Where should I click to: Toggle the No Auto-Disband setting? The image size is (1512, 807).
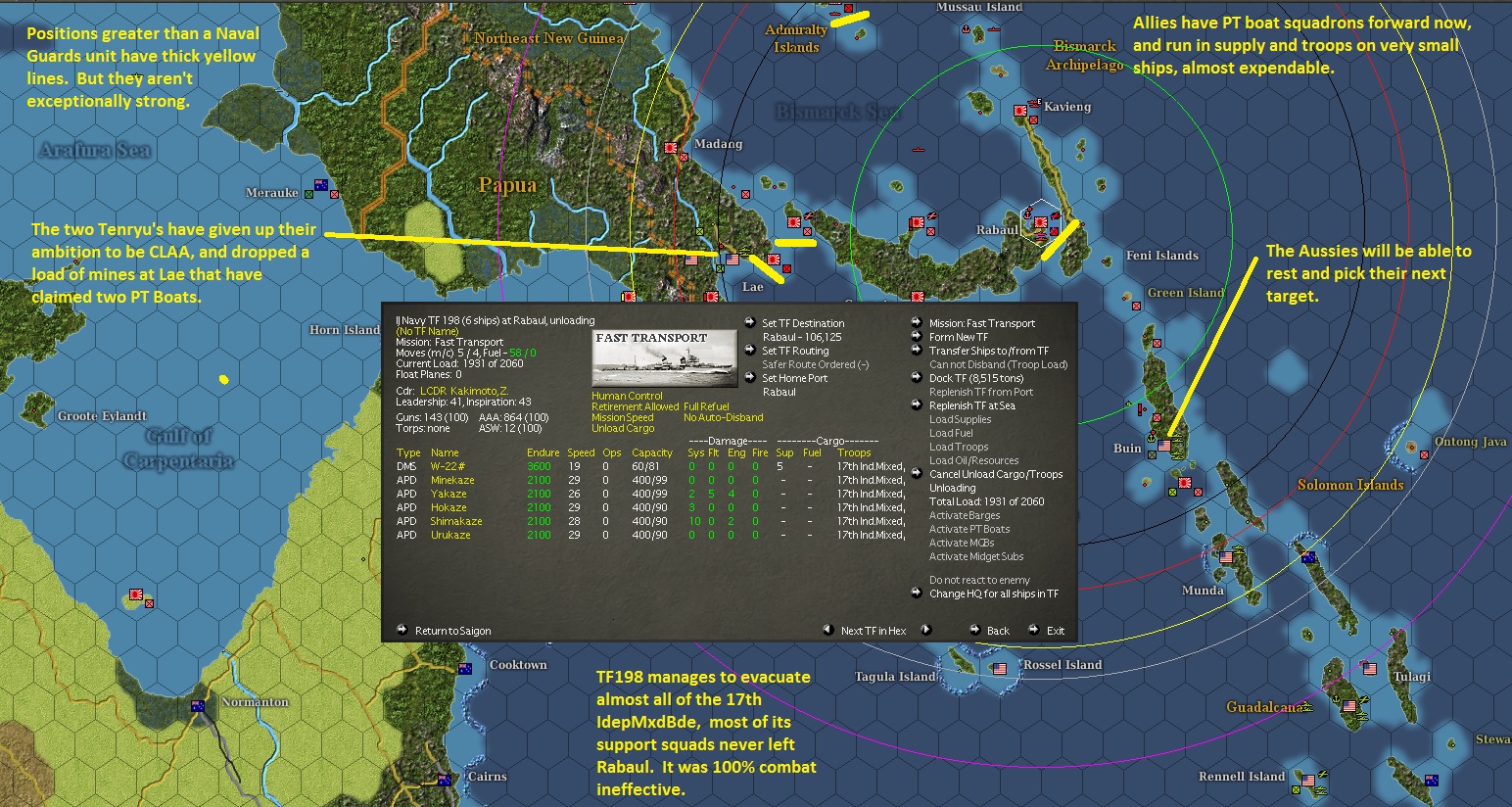pyautogui.click(x=724, y=417)
